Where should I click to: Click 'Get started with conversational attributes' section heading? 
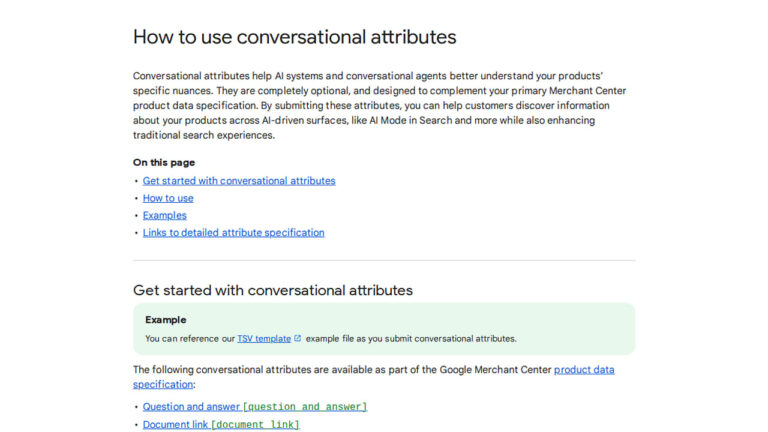tap(273, 290)
